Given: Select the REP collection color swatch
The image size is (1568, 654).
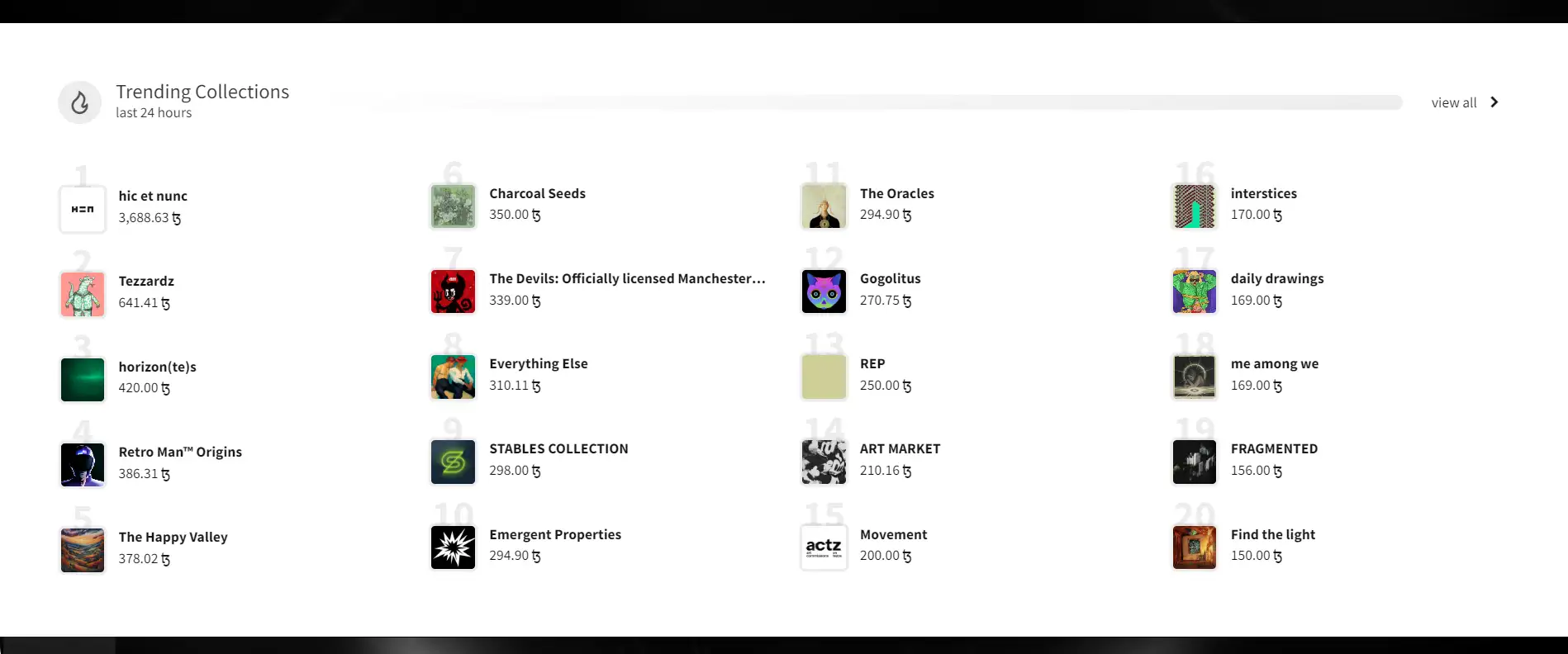Looking at the screenshot, I should (824, 377).
